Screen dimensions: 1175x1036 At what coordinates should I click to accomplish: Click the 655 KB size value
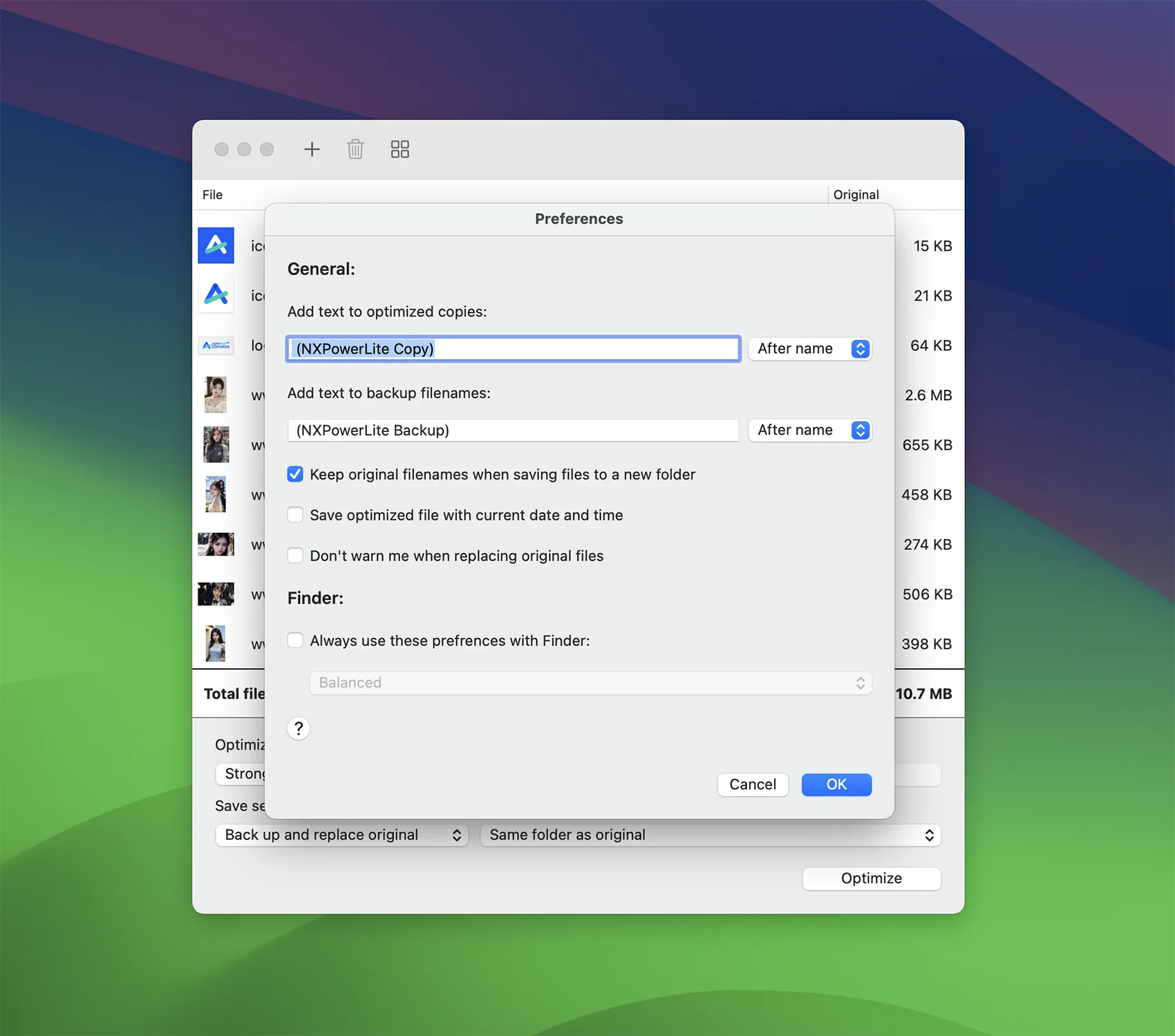point(927,445)
